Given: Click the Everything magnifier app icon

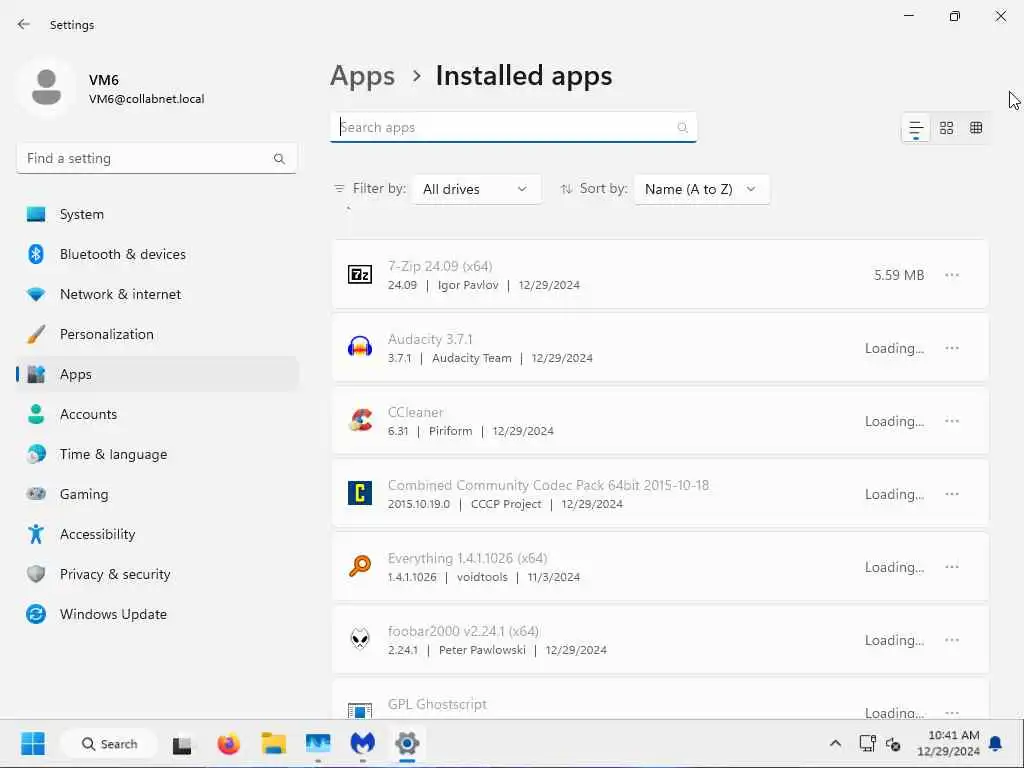Looking at the screenshot, I should pyautogui.click(x=360, y=566).
